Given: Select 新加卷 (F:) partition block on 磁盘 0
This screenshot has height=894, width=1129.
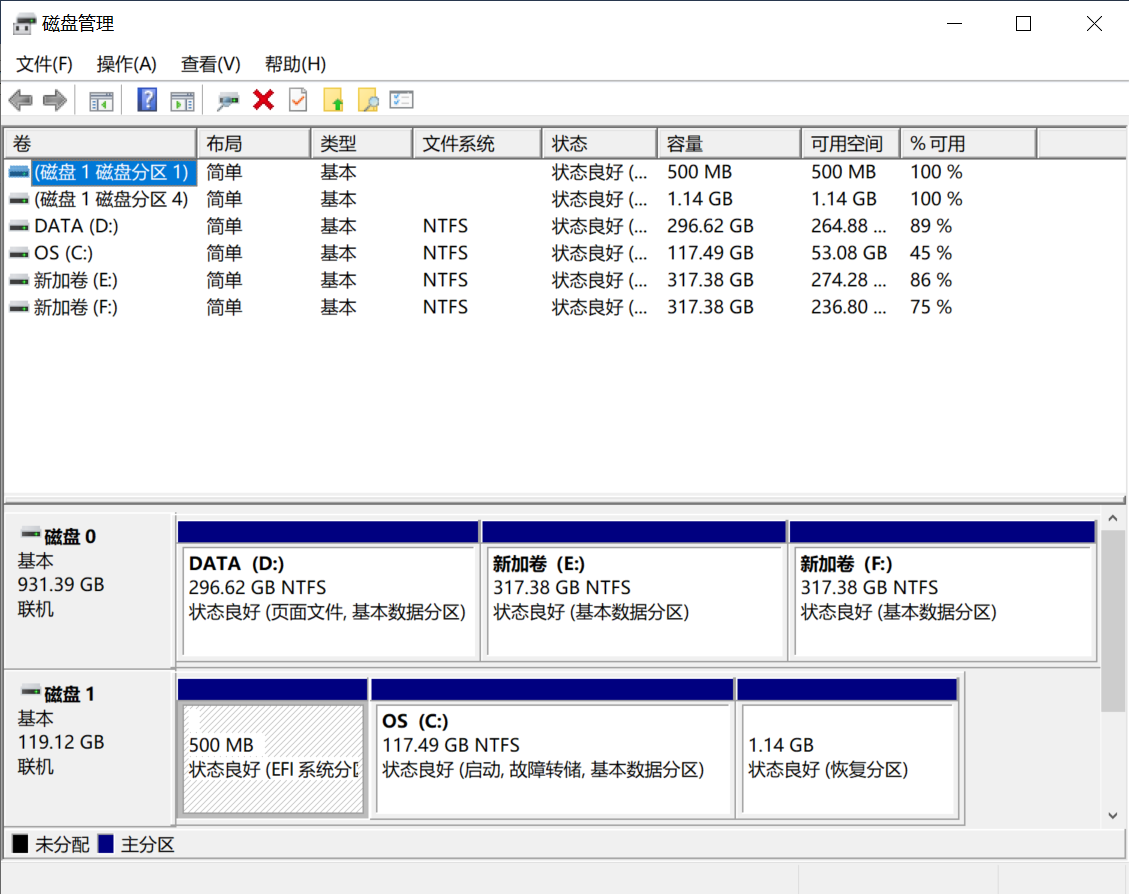Looking at the screenshot, I should 943,590.
